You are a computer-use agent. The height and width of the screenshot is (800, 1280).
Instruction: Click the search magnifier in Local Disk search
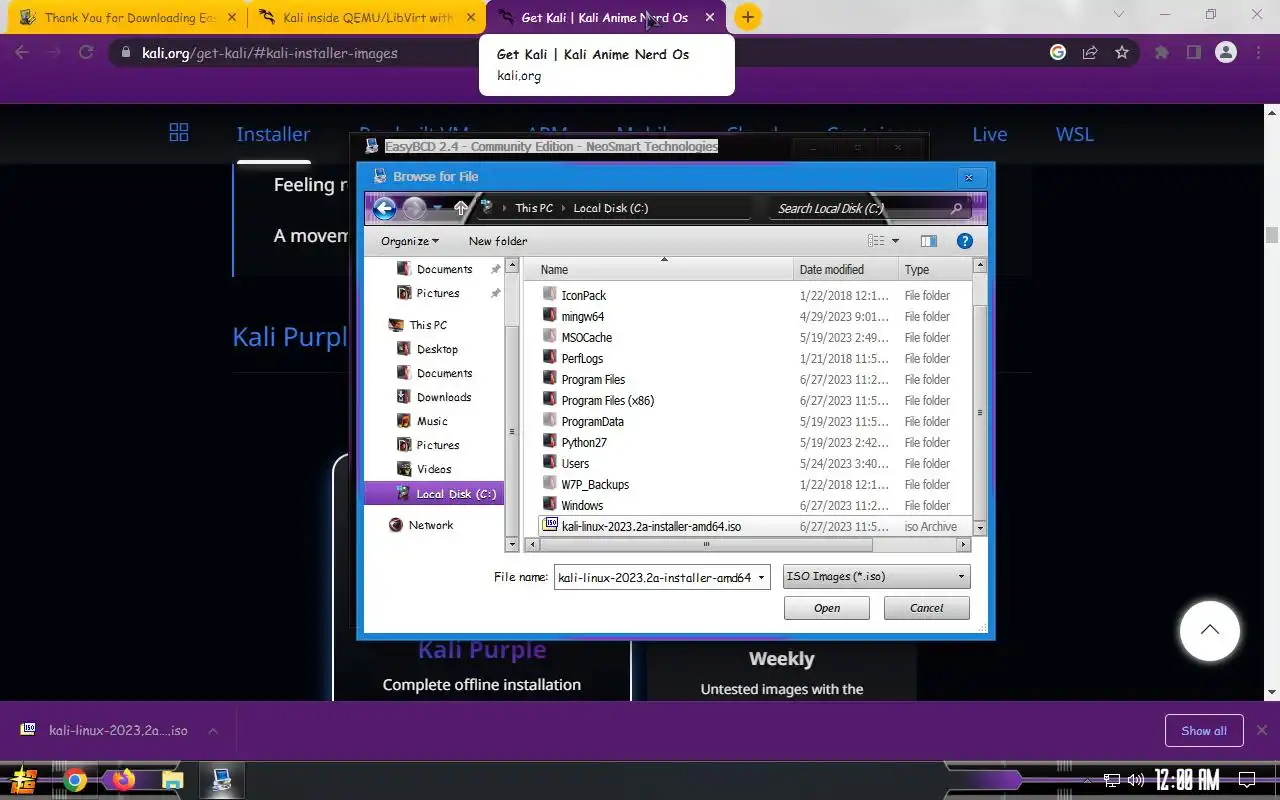(956, 208)
